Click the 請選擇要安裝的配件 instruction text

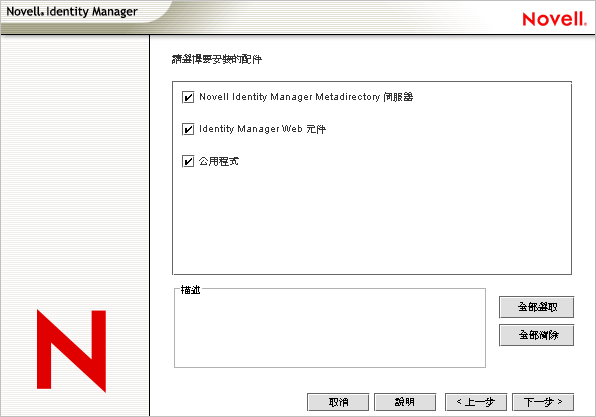click(x=217, y=59)
